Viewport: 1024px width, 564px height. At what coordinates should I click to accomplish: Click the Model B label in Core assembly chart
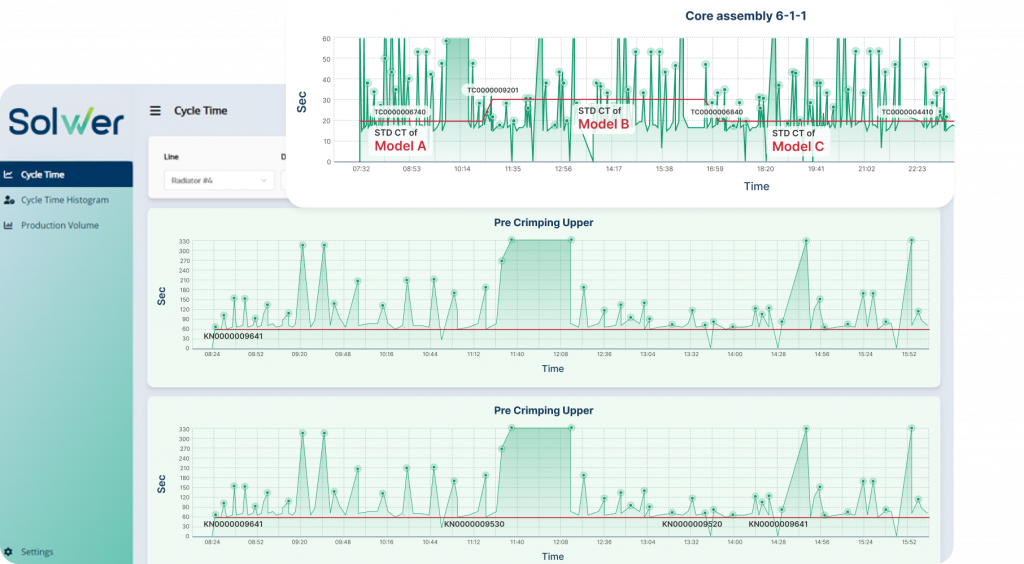604,125
